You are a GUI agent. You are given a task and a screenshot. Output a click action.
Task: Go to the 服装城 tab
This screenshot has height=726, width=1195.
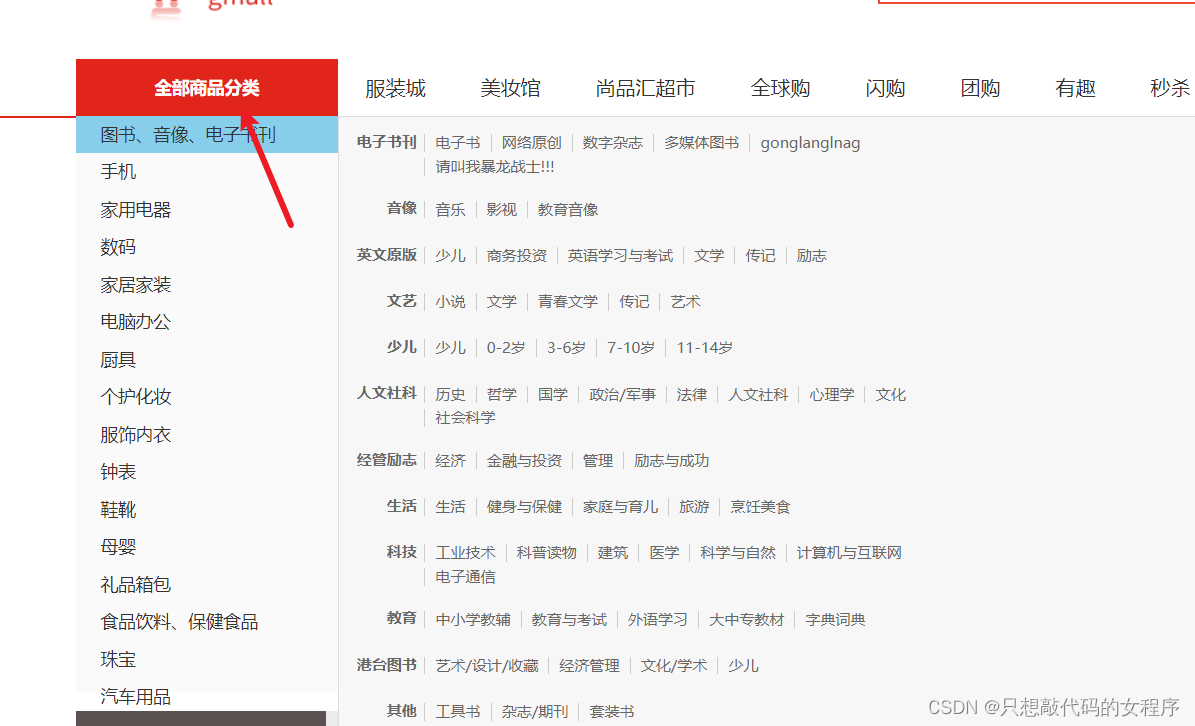(395, 88)
